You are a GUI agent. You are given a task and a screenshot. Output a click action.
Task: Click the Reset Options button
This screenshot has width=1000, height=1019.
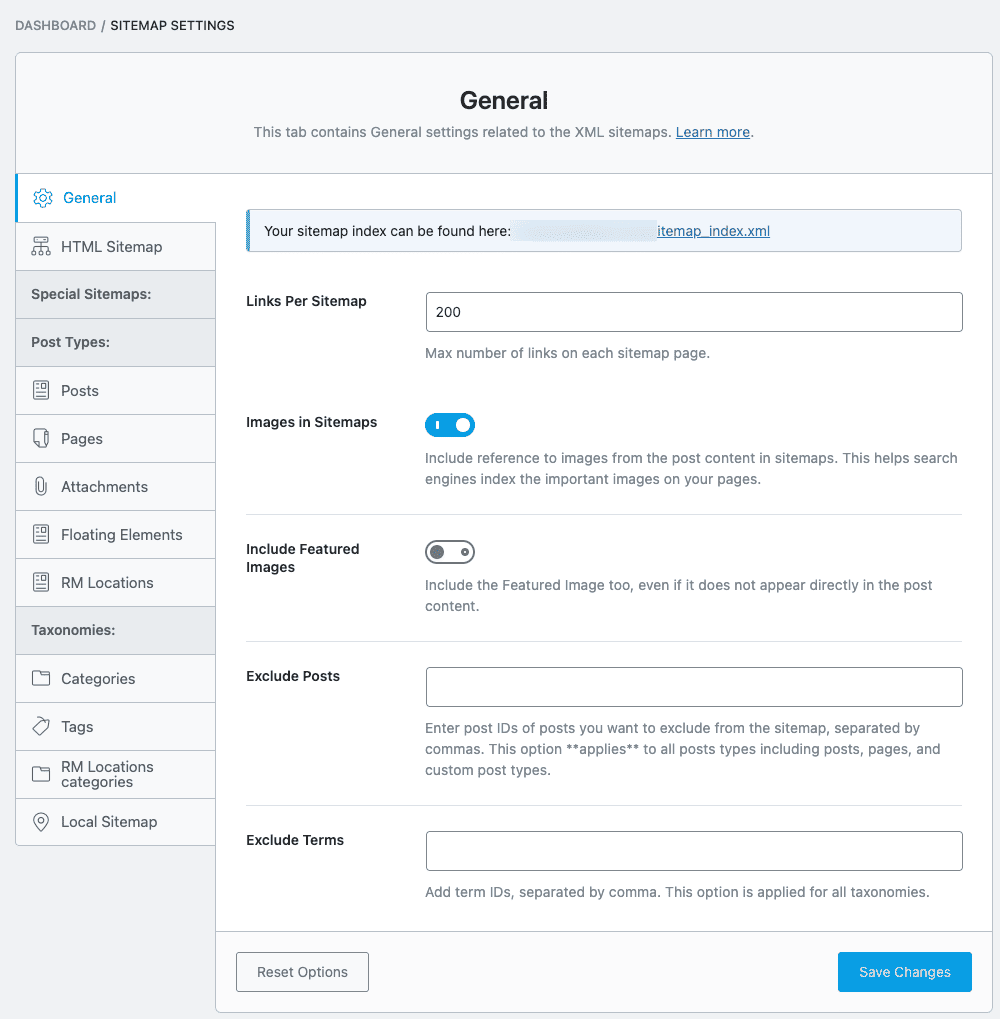pyautogui.click(x=302, y=971)
